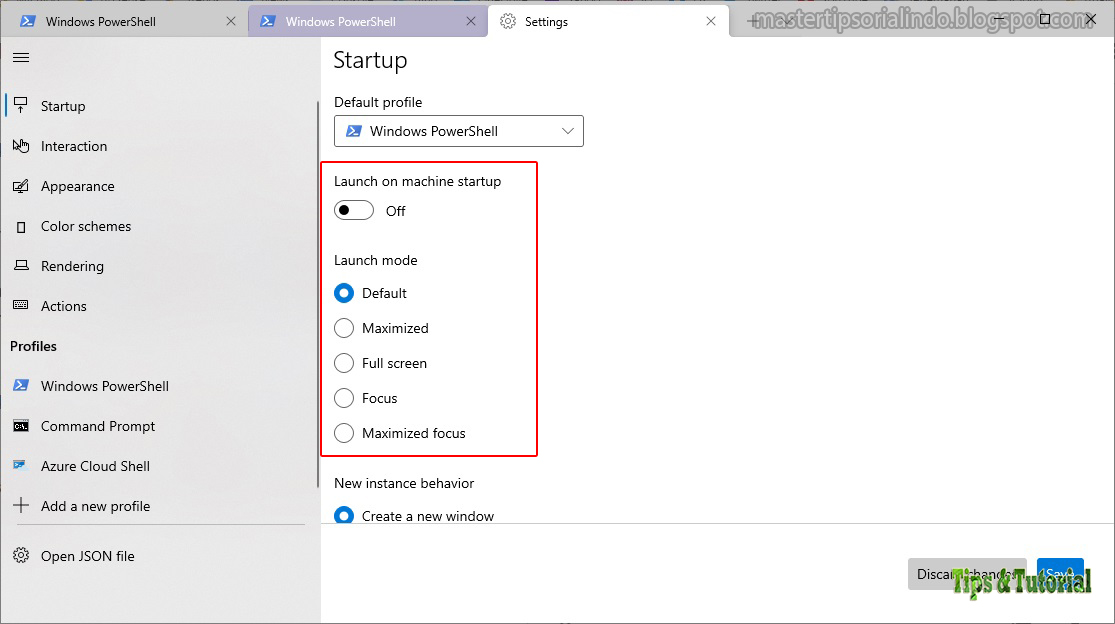Choose Full screen launch mode
1115x624 pixels.
point(344,363)
